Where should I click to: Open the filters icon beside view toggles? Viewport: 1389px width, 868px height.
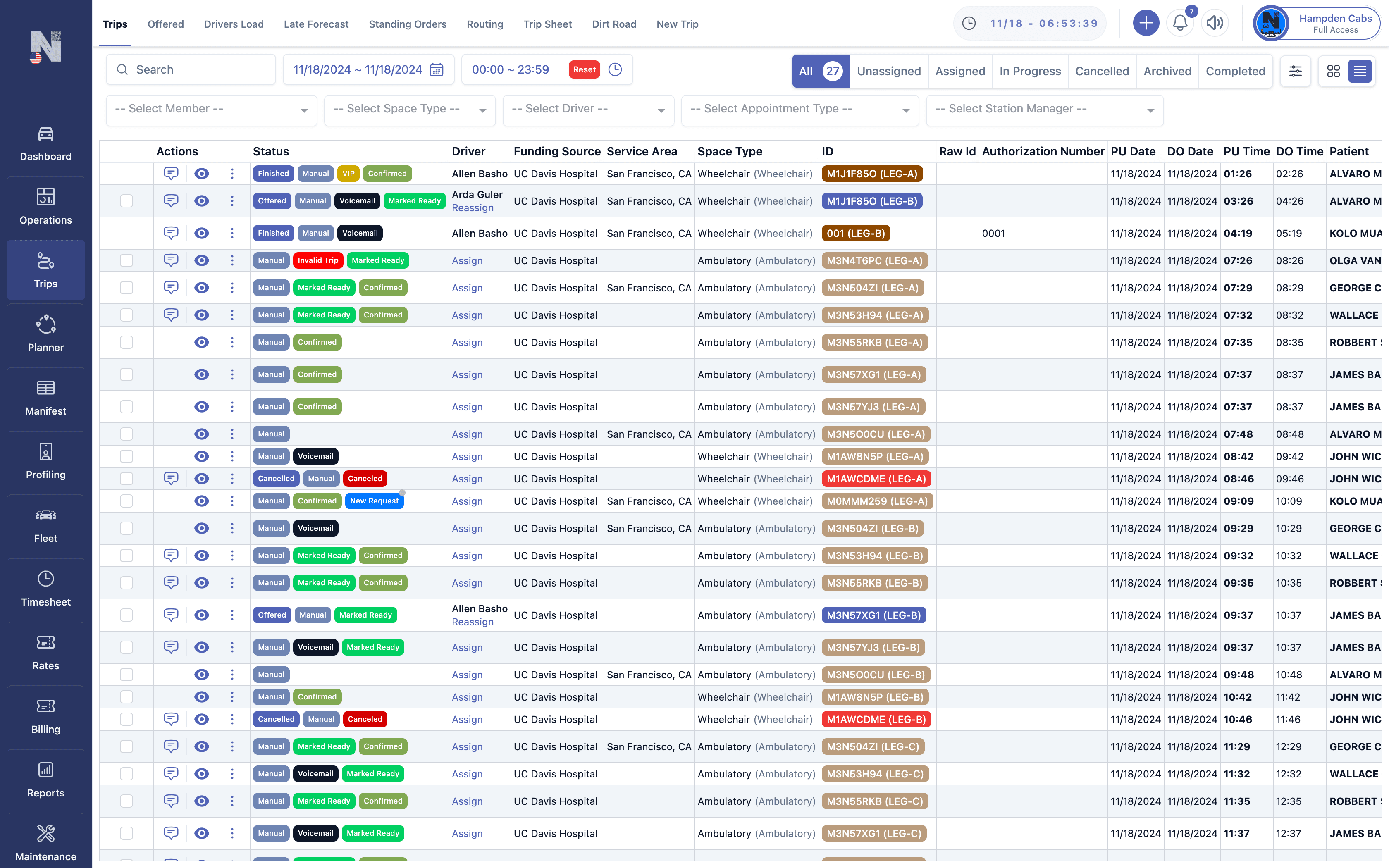pos(1296,71)
